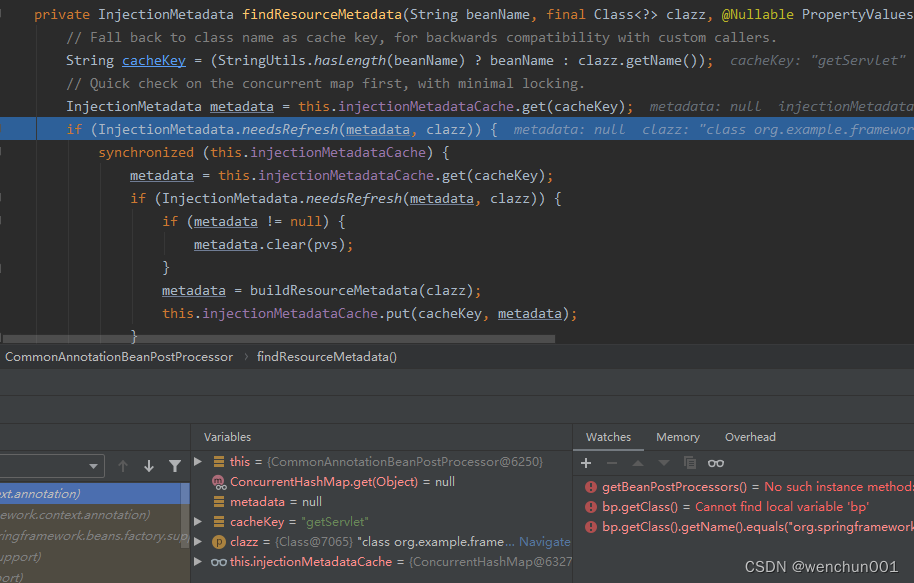Viewport: 914px width, 583px height.
Task: Move selected watch up with arrow icon
Action: (636, 463)
